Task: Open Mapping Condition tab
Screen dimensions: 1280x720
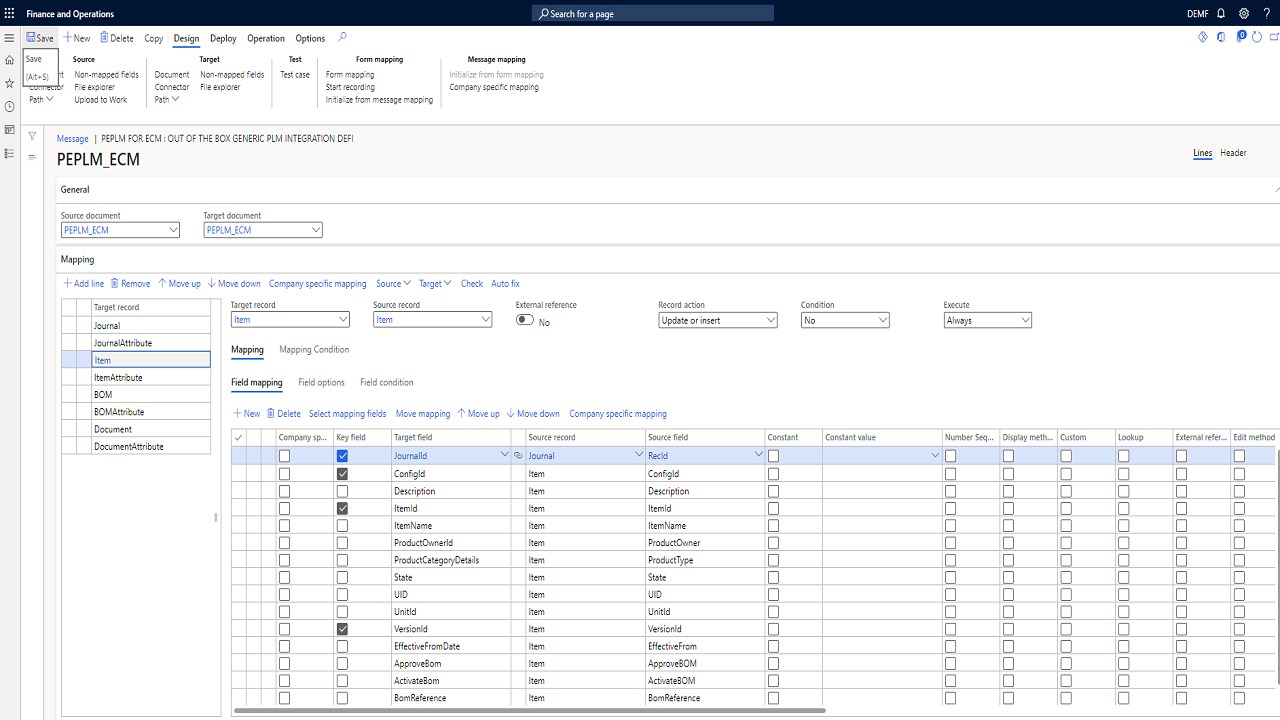Action: pyautogui.click(x=314, y=350)
